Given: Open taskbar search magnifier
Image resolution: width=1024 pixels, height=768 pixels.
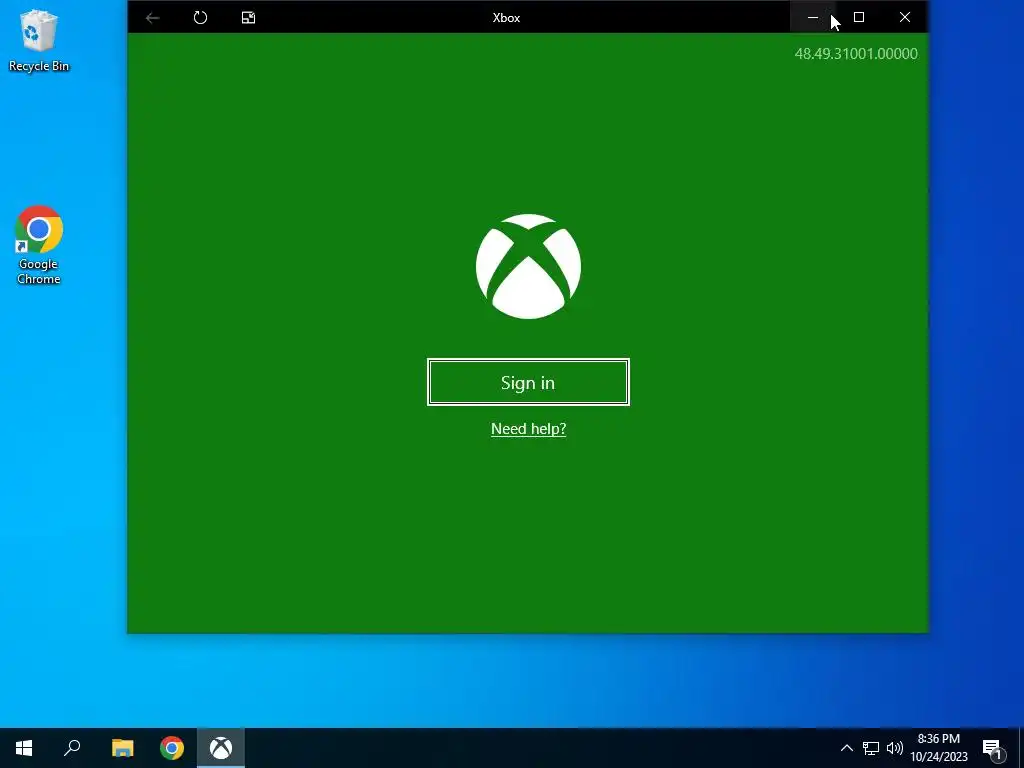Looking at the screenshot, I should [x=72, y=748].
